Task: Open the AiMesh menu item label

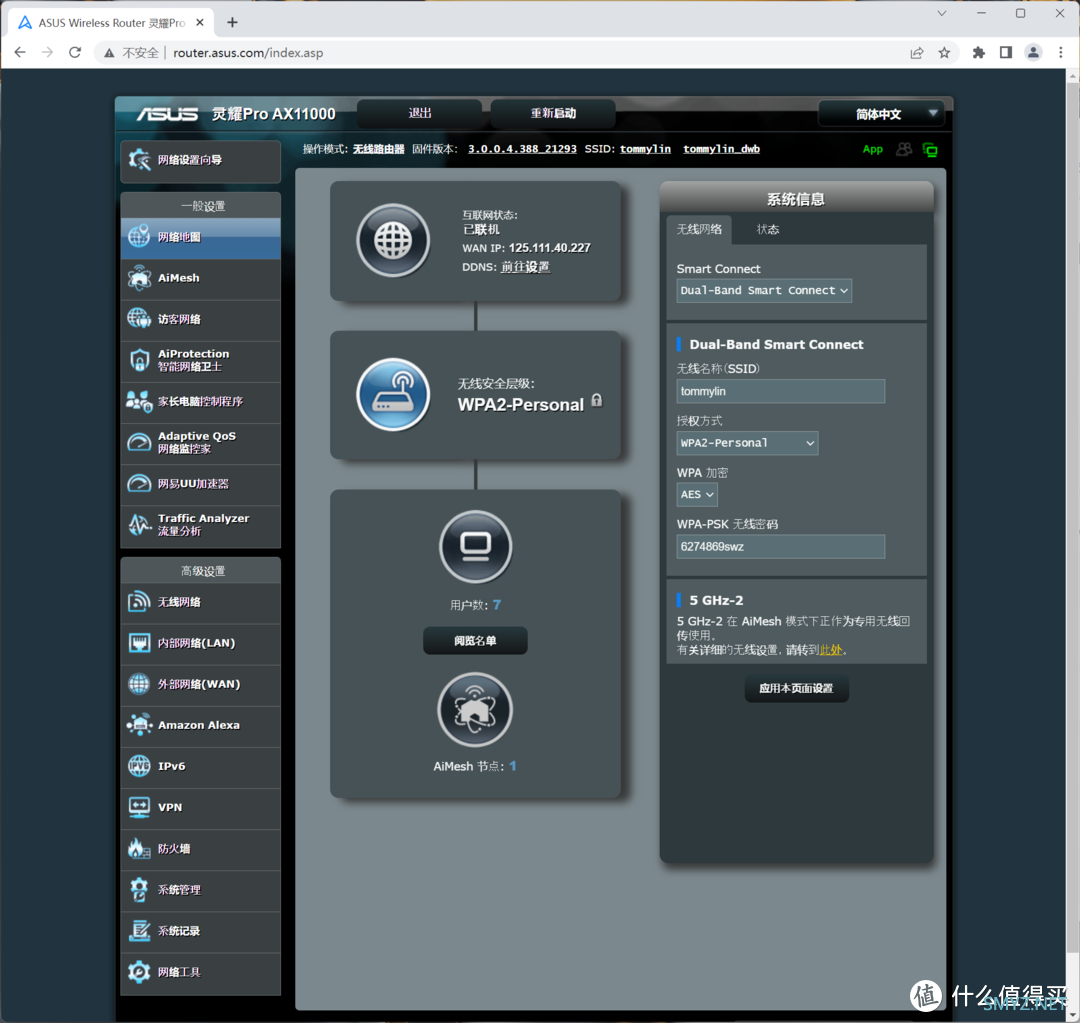Action: tap(178, 278)
